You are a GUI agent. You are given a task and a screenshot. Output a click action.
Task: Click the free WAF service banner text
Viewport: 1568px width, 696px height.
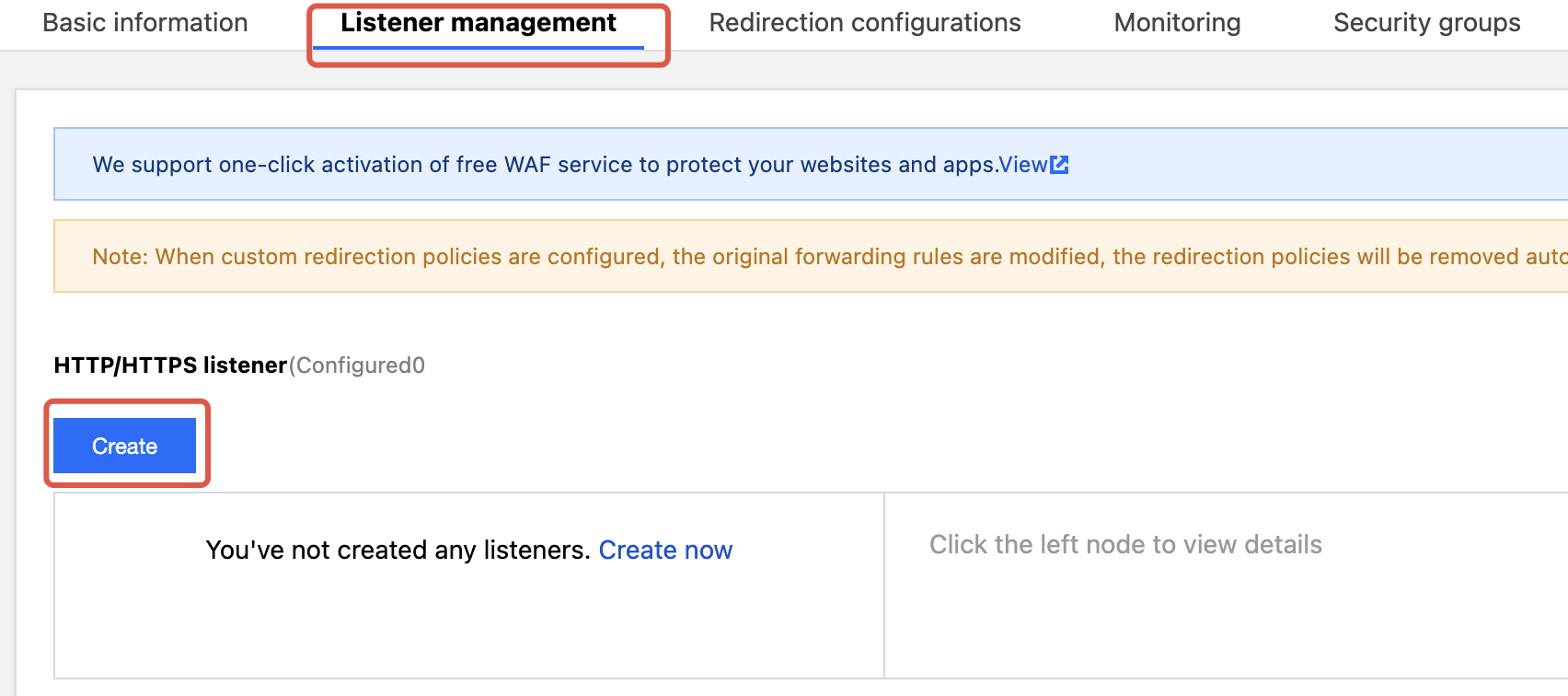[x=543, y=165]
